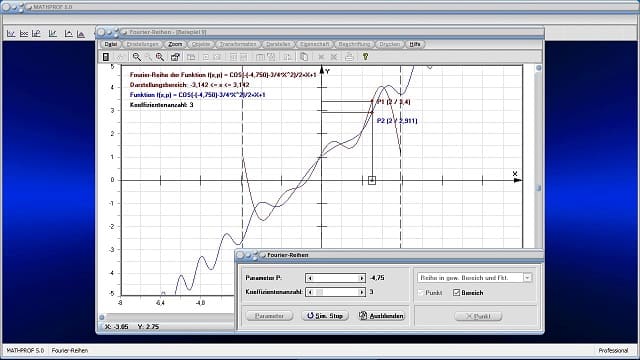The height and width of the screenshot is (360, 640).
Task: Click the 'Koeffizientenanzahl: 3' text in graph
Action: (x=162, y=105)
